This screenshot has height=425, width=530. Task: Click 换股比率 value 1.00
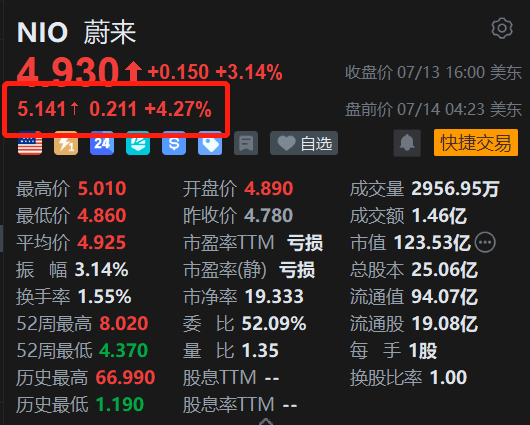coord(448,377)
